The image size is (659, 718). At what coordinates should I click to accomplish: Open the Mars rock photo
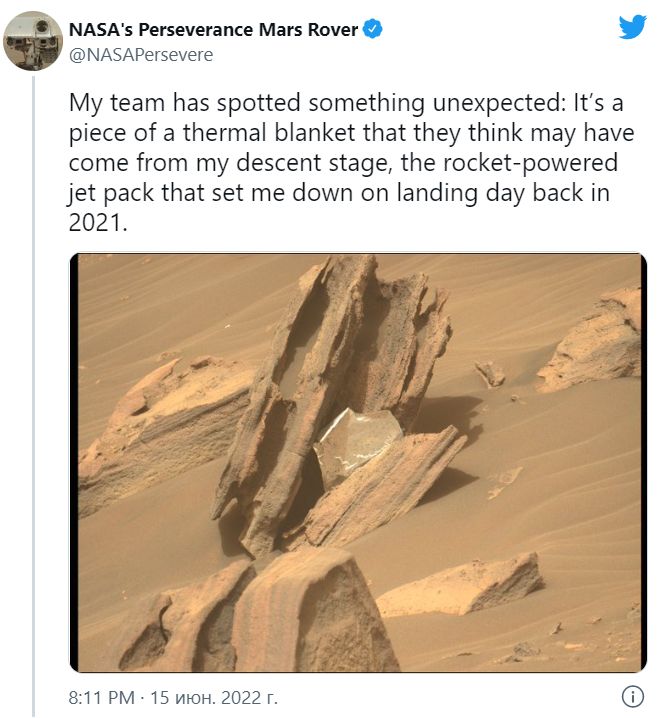pos(358,462)
